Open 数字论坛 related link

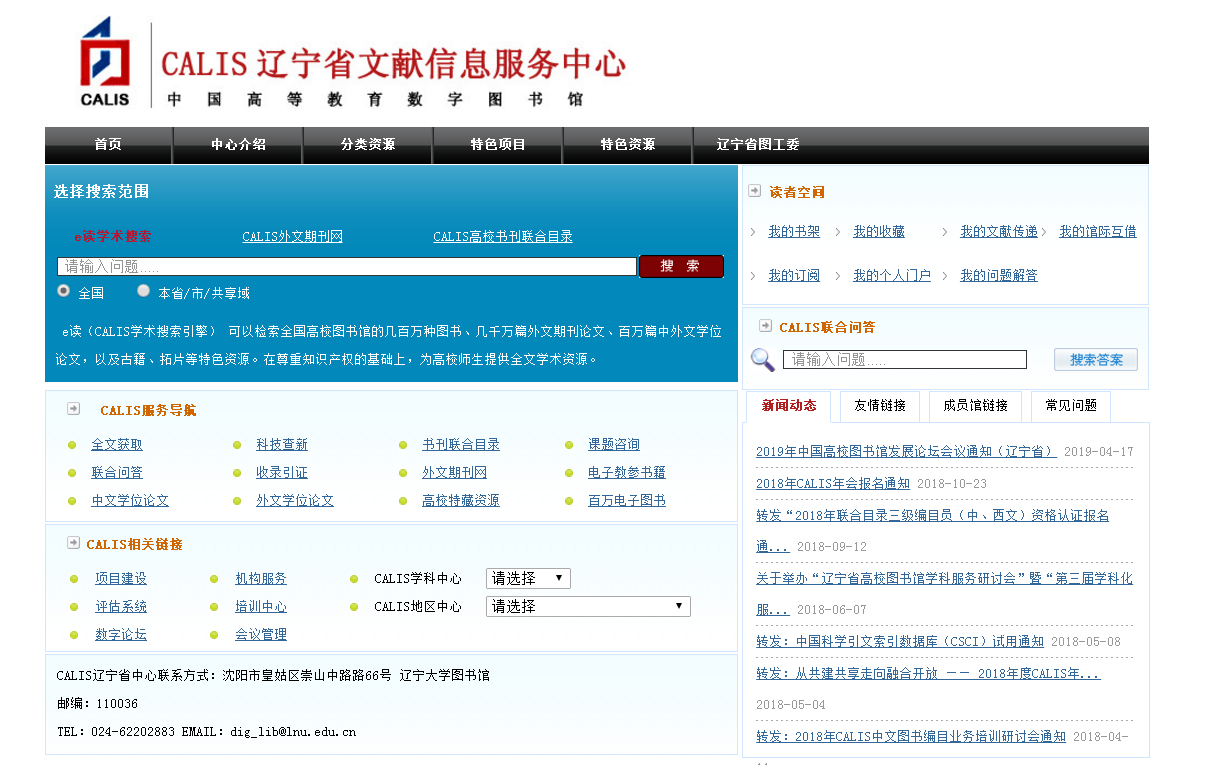coord(121,635)
